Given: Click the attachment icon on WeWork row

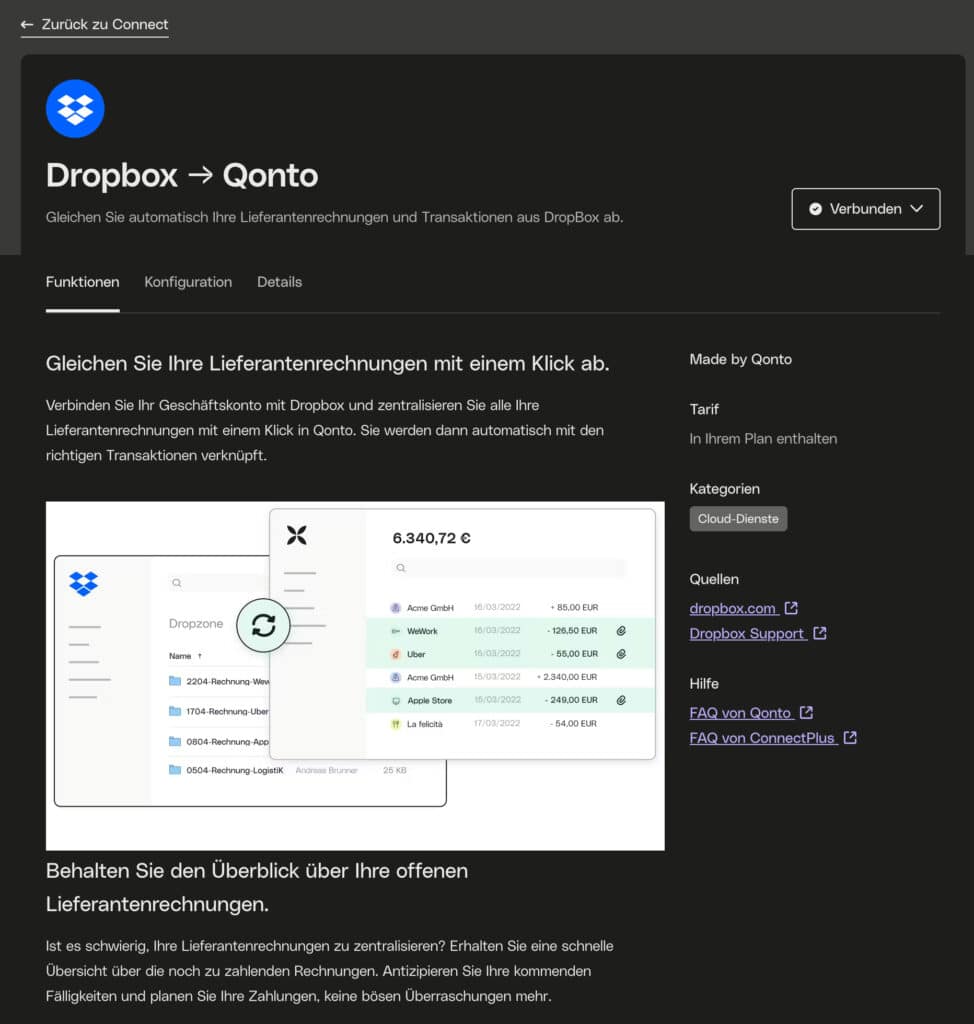Looking at the screenshot, I should [621, 631].
